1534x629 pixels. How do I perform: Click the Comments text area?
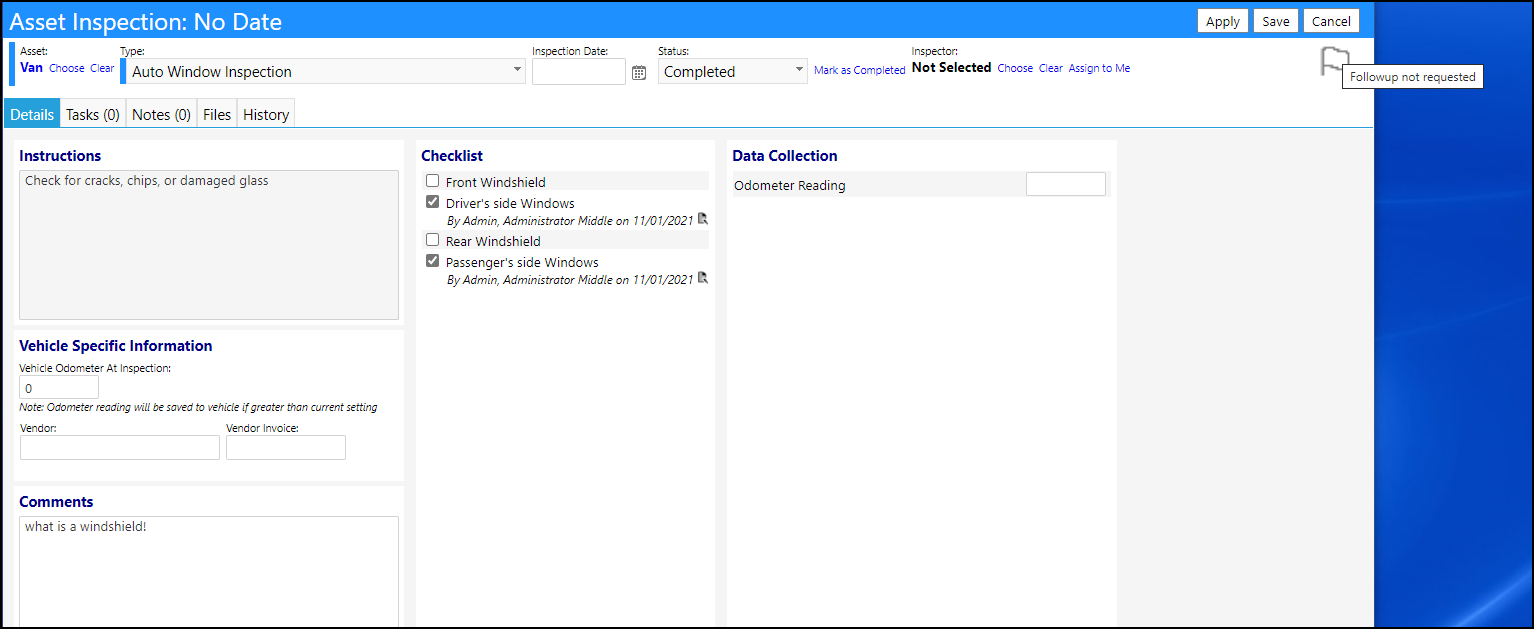click(209, 572)
